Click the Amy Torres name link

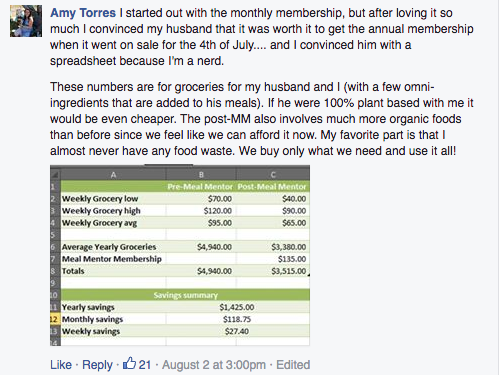(x=83, y=13)
